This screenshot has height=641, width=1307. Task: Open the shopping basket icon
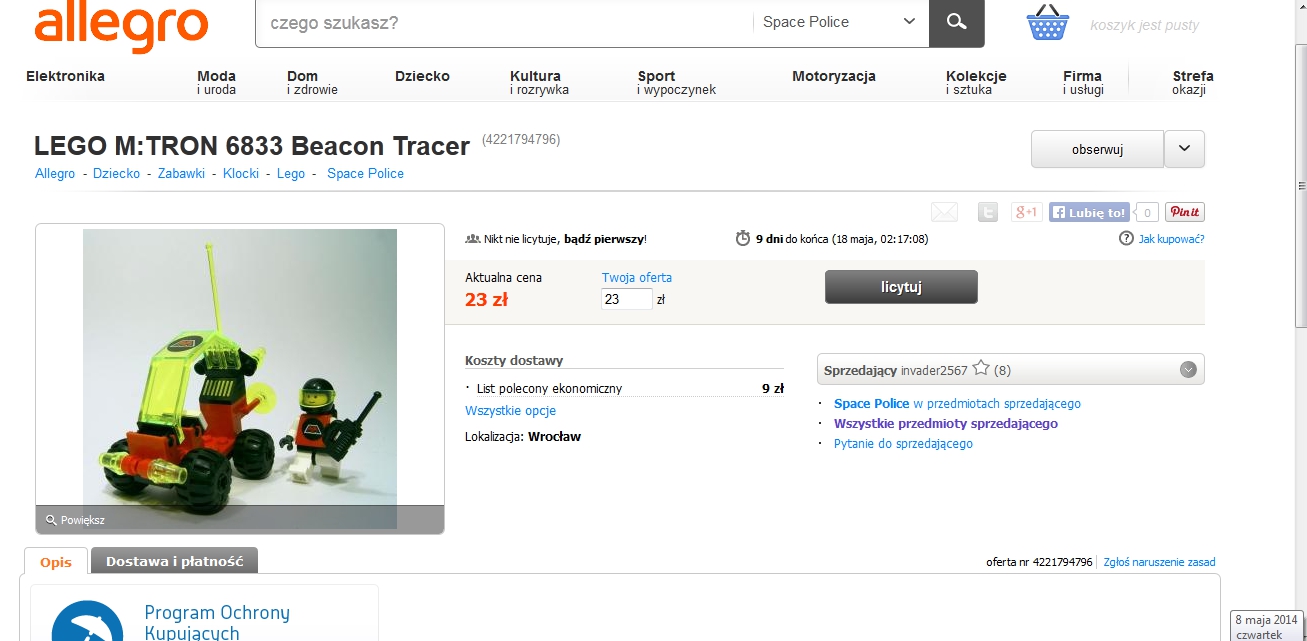click(1048, 23)
